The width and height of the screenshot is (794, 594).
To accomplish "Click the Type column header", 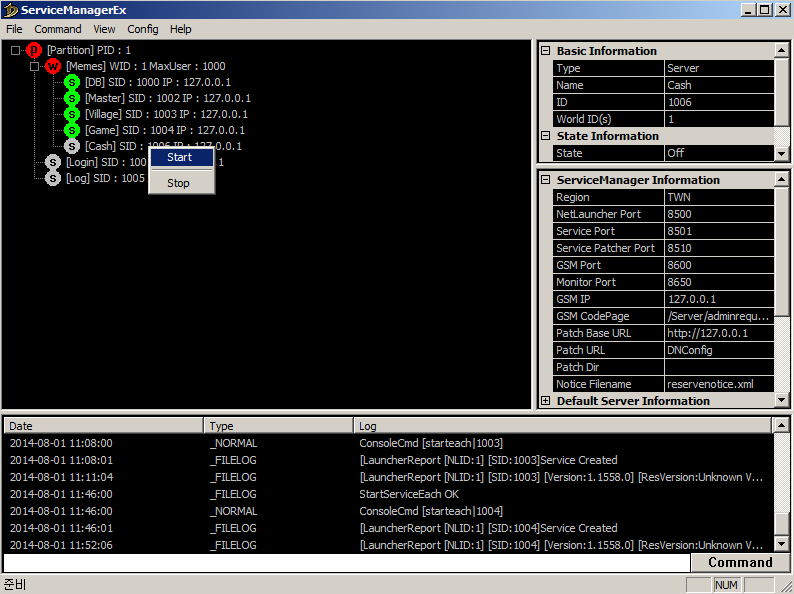I will click(x=279, y=426).
